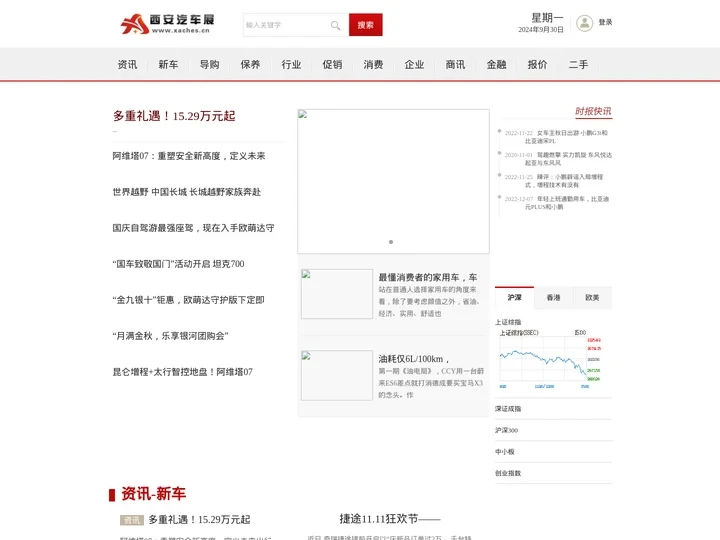Open article 世界越野 中国长城

coord(186,192)
